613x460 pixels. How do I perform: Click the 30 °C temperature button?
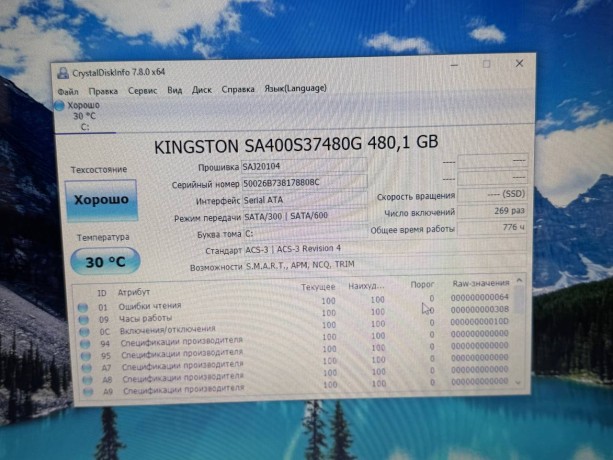[x=105, y=261]
